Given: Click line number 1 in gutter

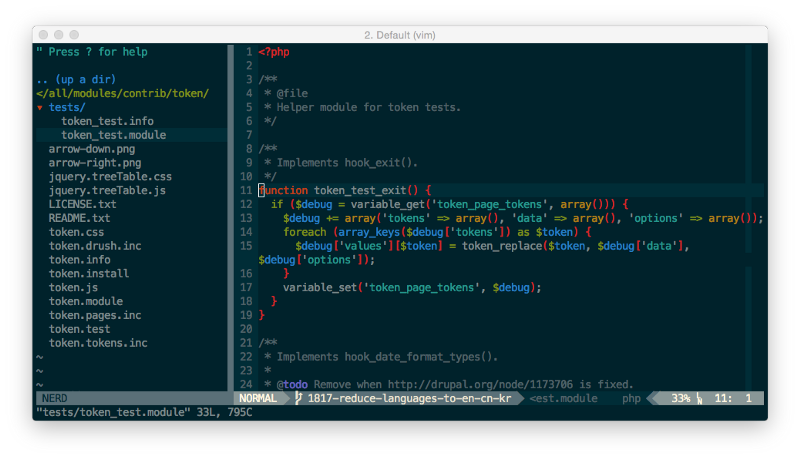Looking at the screenshot, I should click(249, 52).
